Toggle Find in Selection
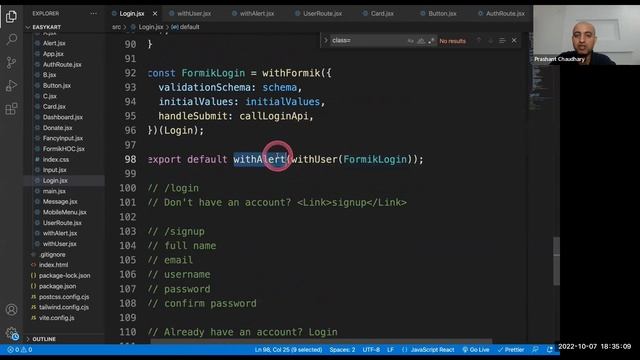This screenshot has width=640, height=360. 502,40
